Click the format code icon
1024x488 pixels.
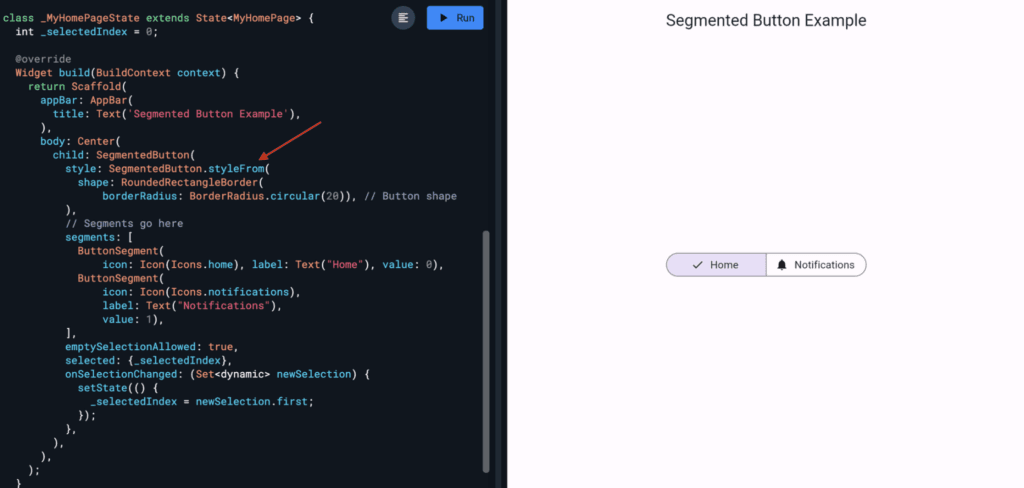[403, 18]
